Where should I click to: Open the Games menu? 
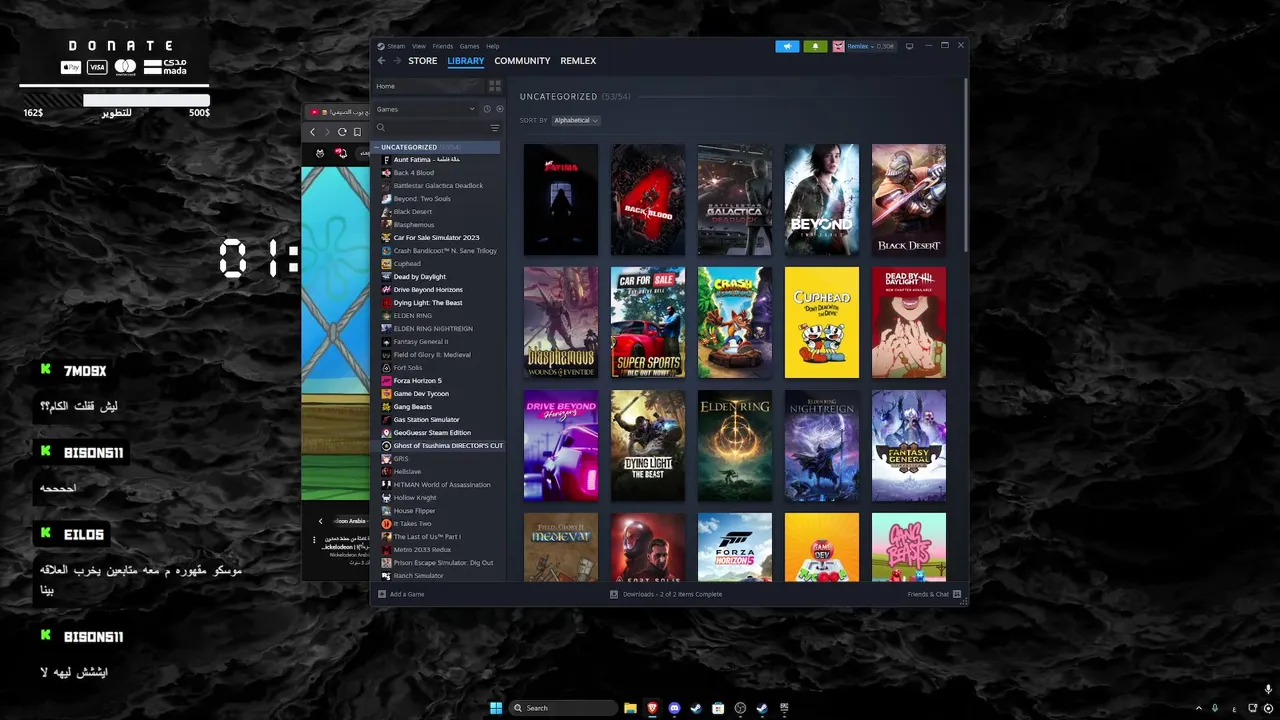pyautogui.click(x=469, y=46)
